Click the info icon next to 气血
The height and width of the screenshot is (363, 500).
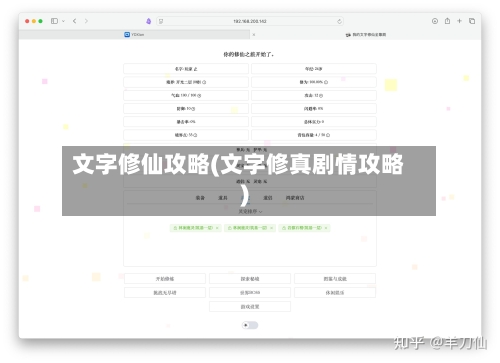click(x=199, y=95)
